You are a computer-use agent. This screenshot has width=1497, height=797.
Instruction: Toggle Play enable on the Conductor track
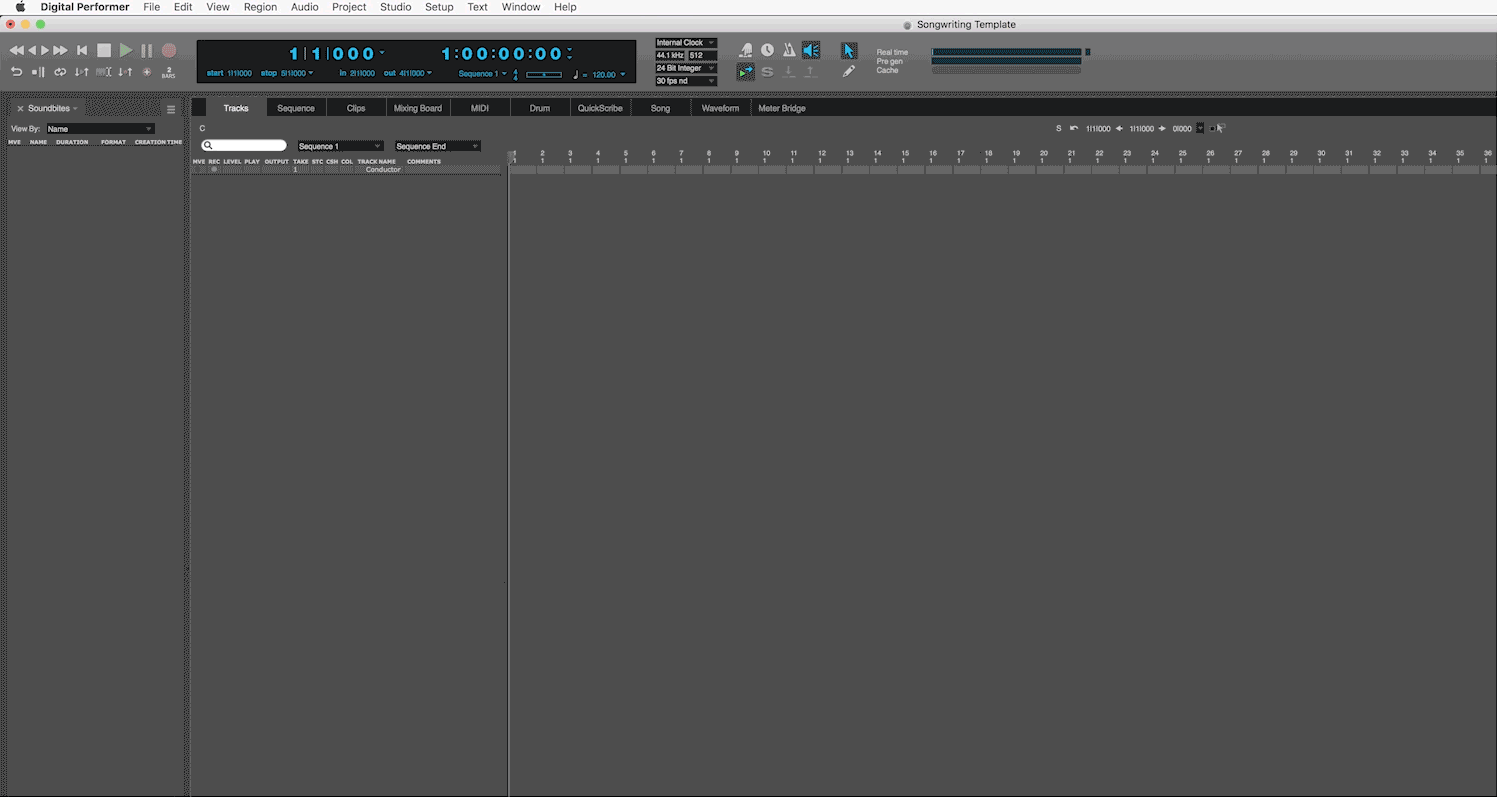click(x=251, y=169)
